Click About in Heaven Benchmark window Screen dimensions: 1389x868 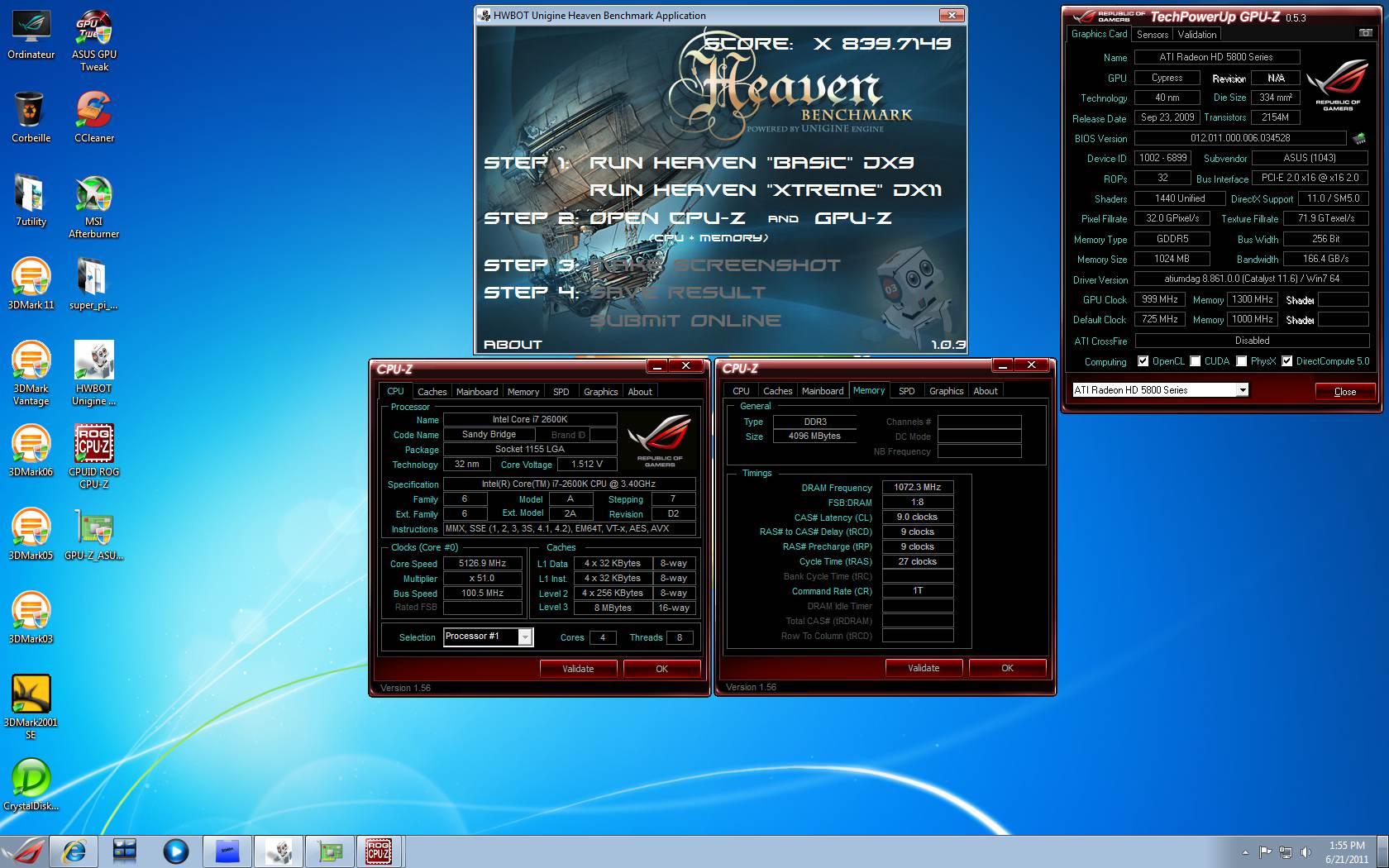click(513, 345)
